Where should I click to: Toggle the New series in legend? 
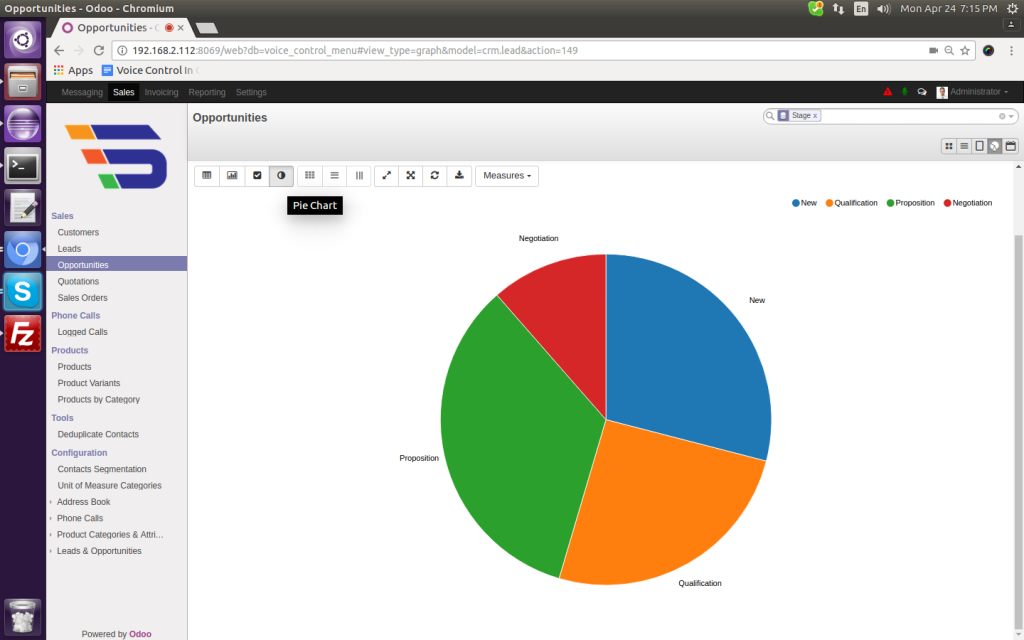point(805,203)
